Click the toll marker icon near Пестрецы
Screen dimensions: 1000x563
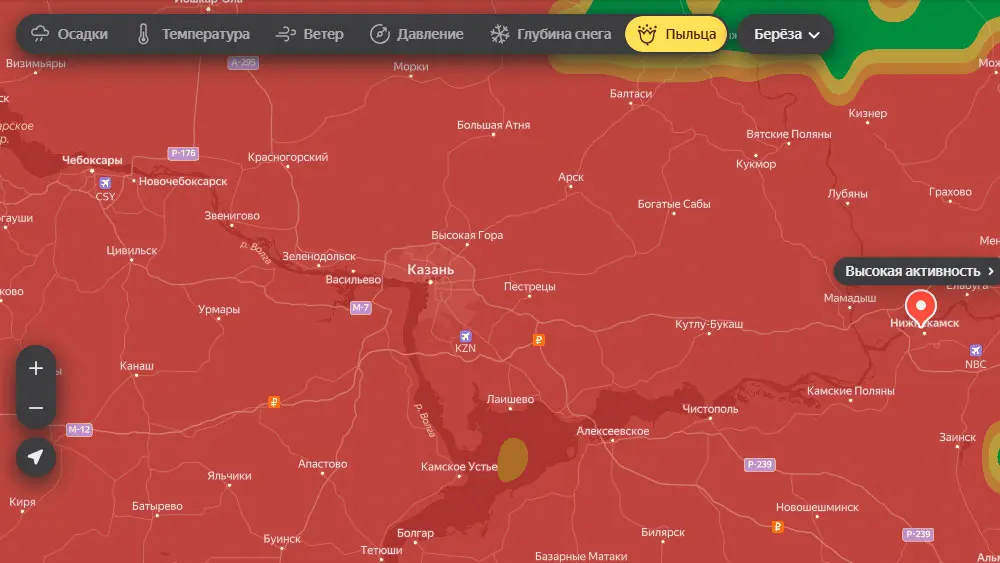[539, 340]
